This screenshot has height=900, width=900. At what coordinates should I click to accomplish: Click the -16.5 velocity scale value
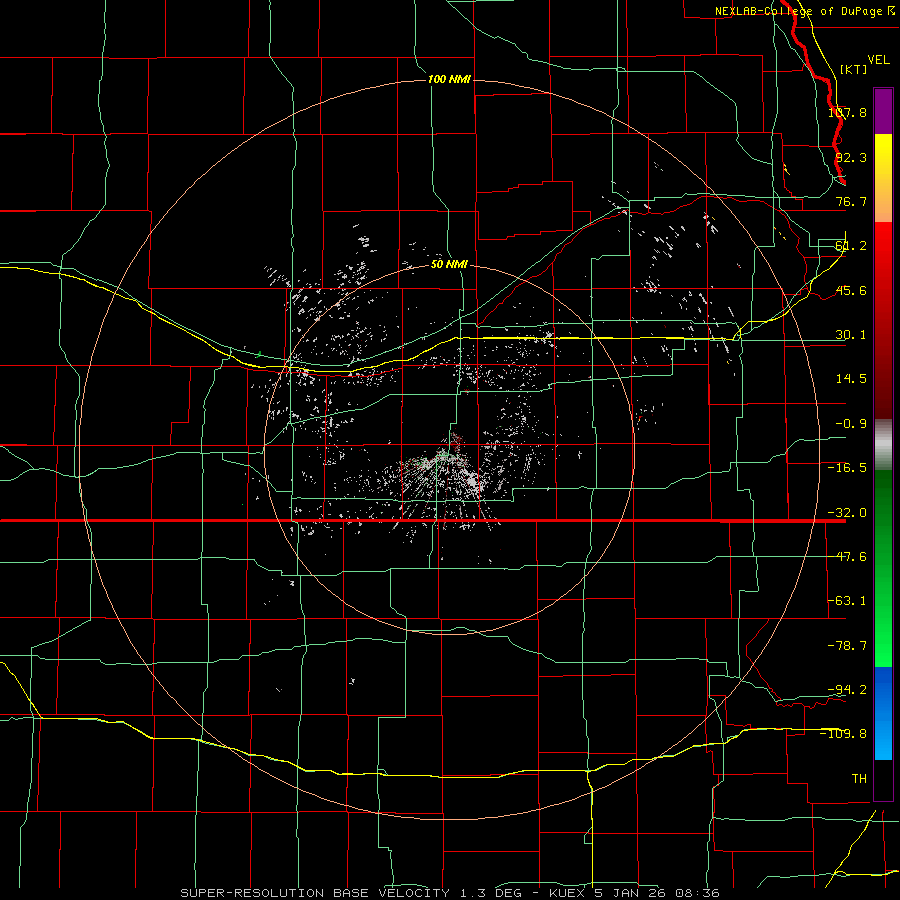click(847, 468)
